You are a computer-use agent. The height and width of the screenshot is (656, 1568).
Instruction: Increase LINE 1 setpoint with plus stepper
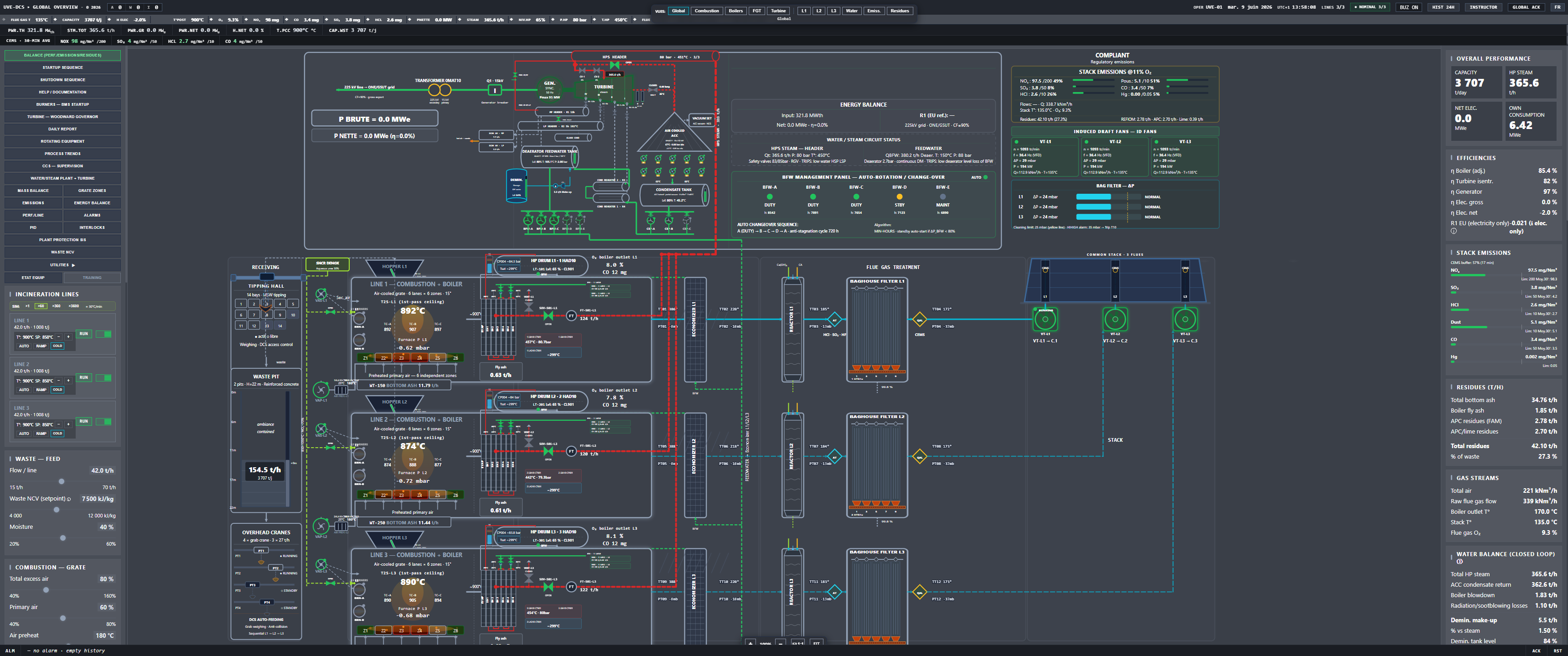point(68,336)
